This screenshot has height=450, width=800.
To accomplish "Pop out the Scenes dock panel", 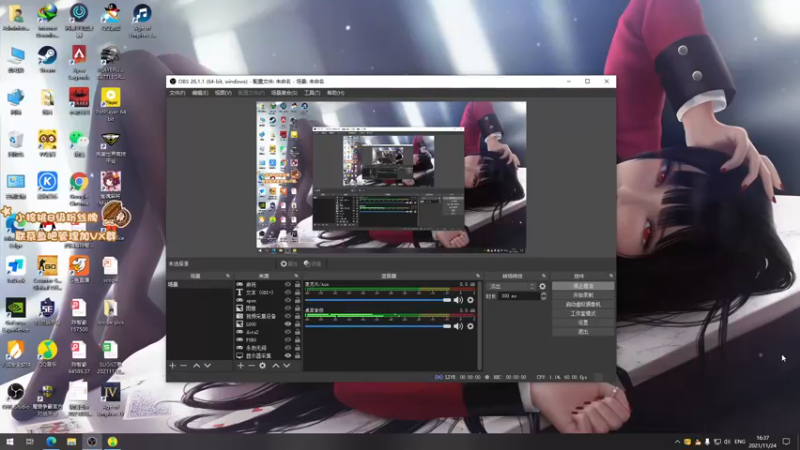I will point(228,276).
